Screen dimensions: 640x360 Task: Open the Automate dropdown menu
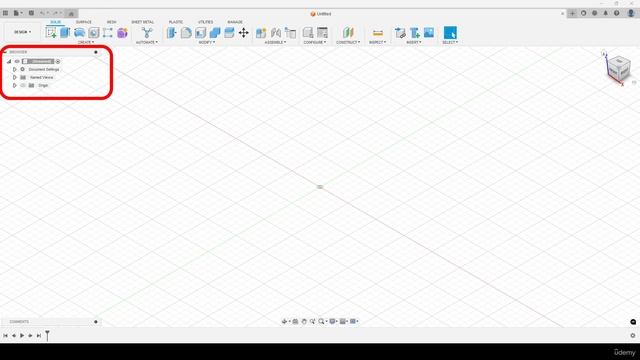(x=147, y=42)
